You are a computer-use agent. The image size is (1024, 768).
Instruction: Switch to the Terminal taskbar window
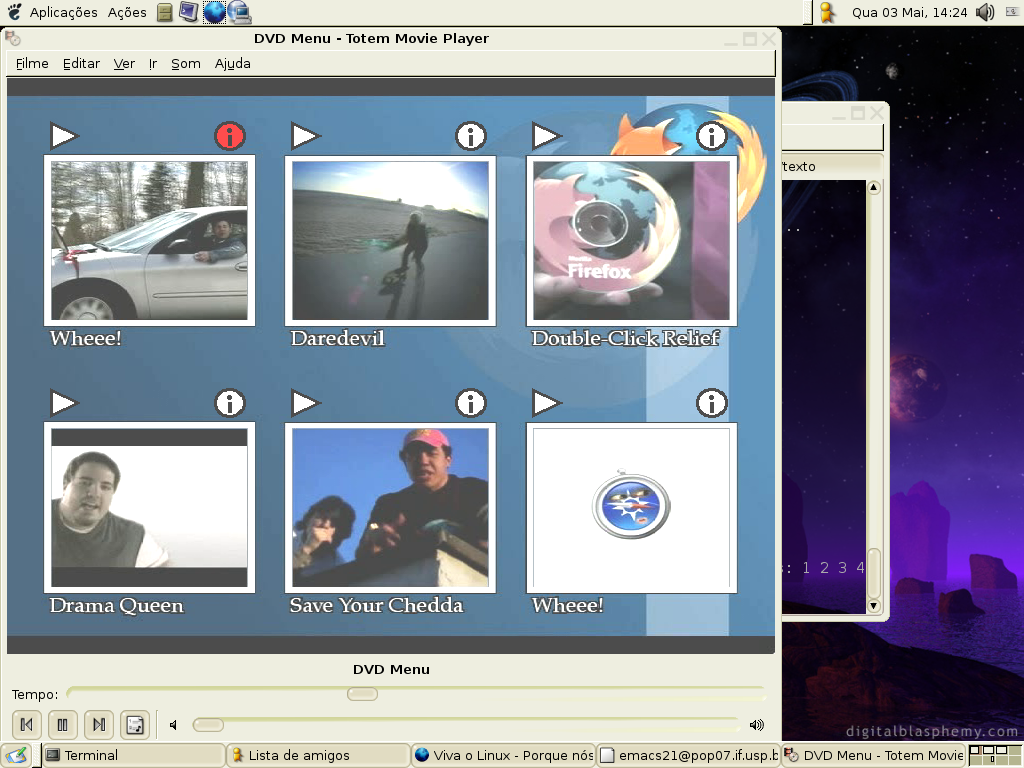pyautogui.click(x=134, y=756)
